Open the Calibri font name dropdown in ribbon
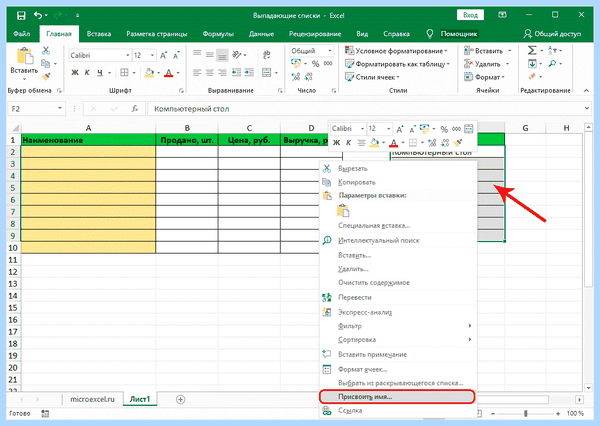600x426 pixels. tap(128, 55)
